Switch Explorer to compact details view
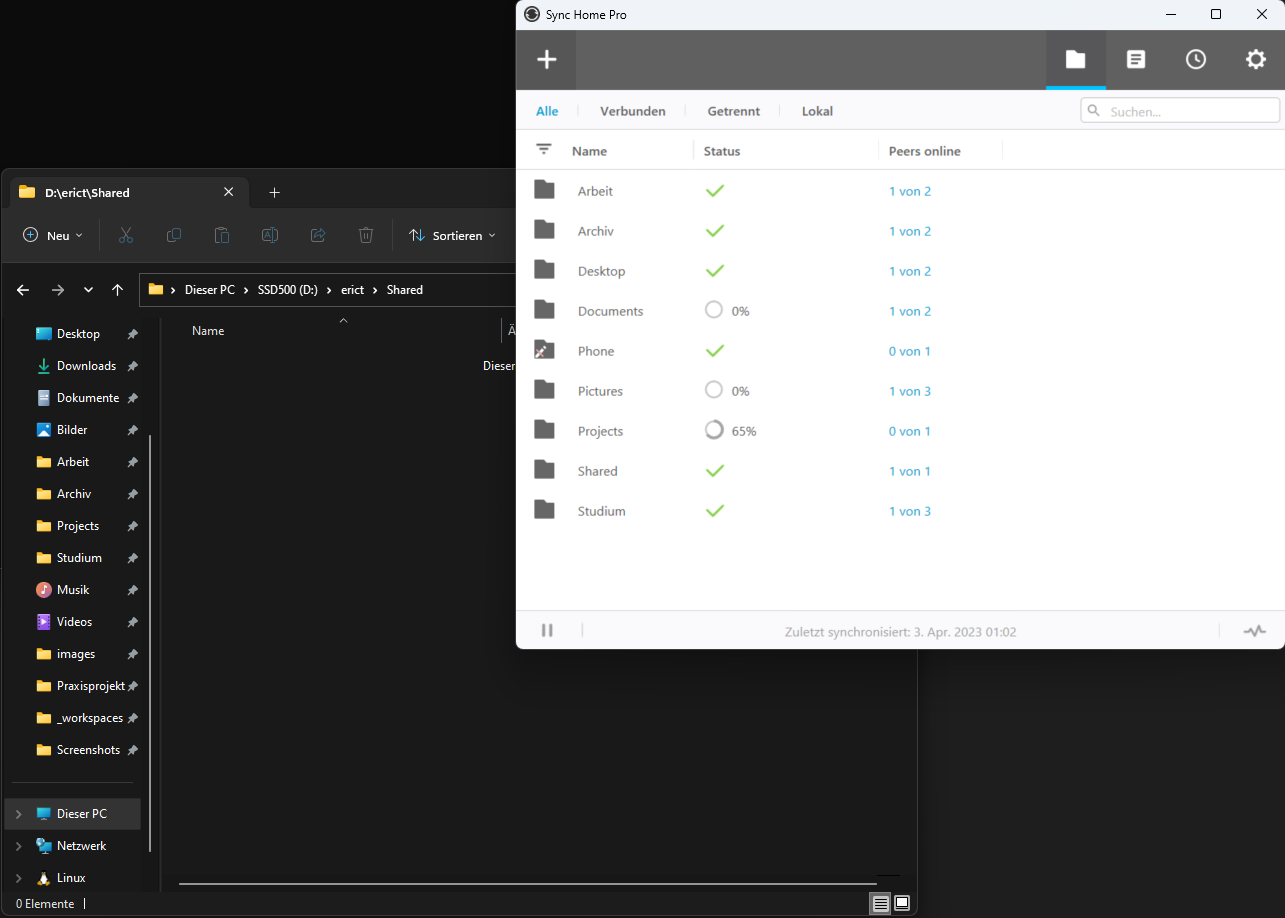 tap(880, 903)
